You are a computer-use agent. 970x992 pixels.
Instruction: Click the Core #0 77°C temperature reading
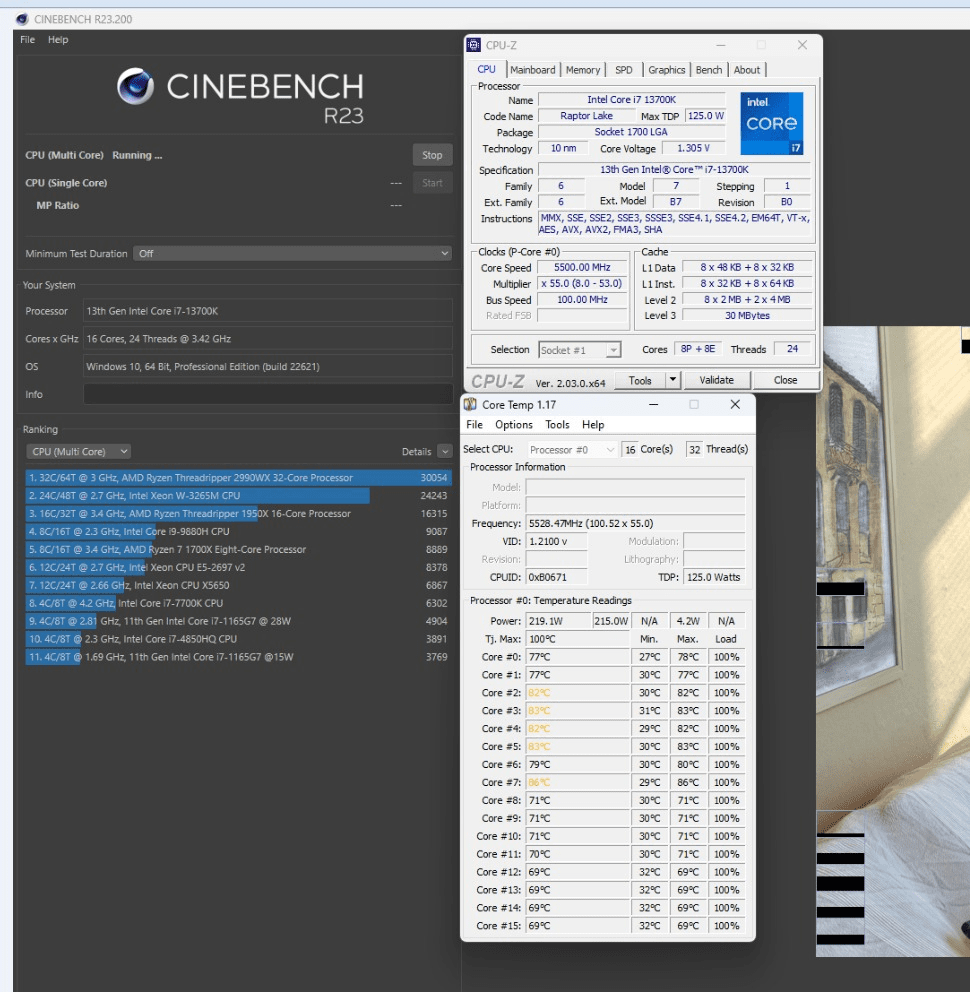(578, 657)
